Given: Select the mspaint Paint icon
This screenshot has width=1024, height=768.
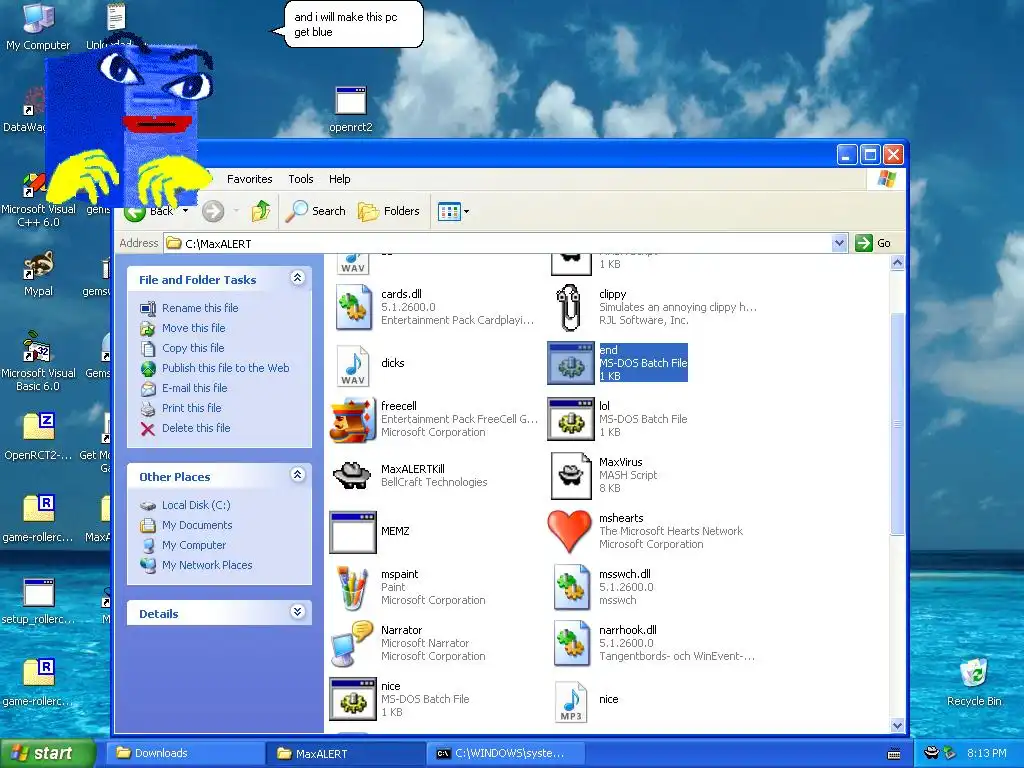Looking at the screenshot, I should pos(353,588).
